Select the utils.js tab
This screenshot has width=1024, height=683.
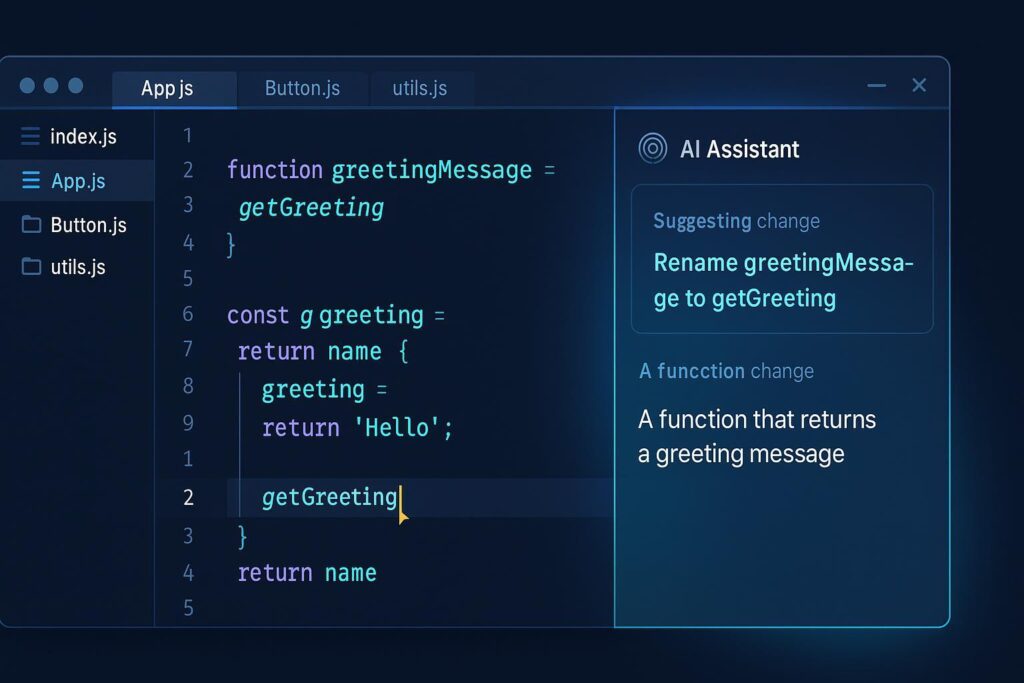(419, 88)
